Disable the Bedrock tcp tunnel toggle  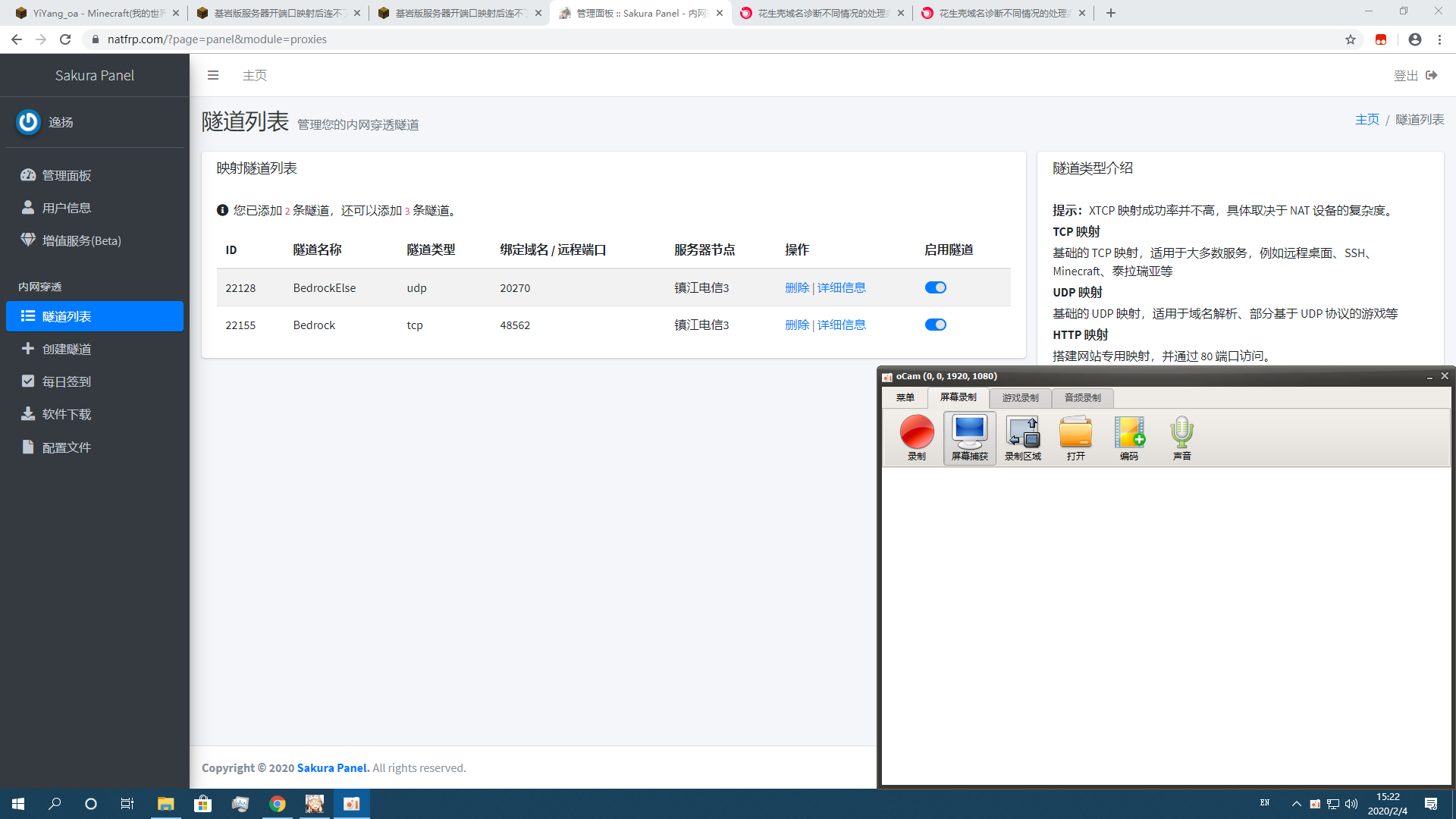935,325
